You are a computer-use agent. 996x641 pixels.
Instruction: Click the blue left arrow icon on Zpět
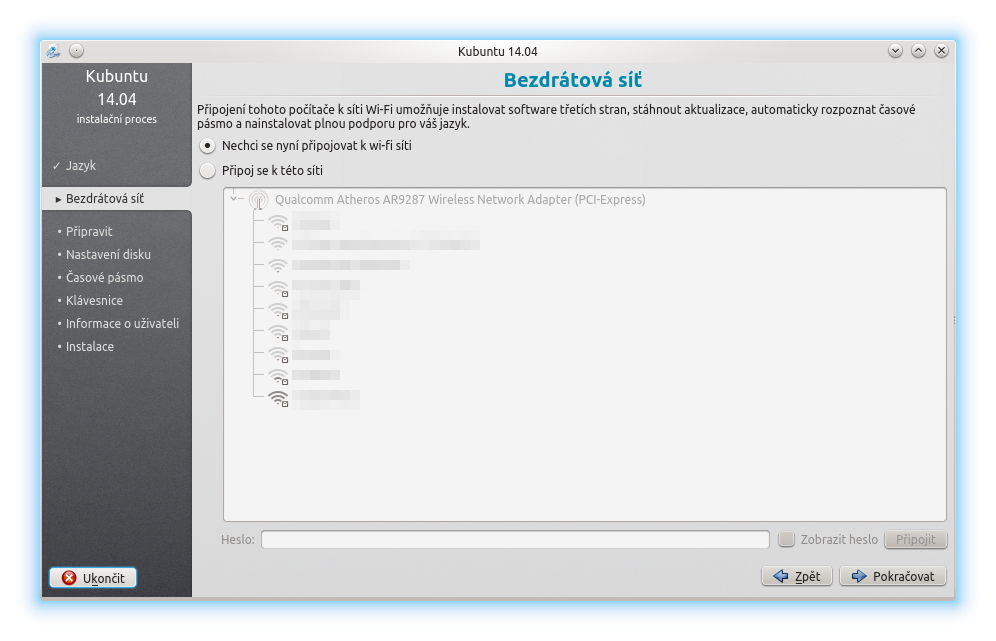781,576
